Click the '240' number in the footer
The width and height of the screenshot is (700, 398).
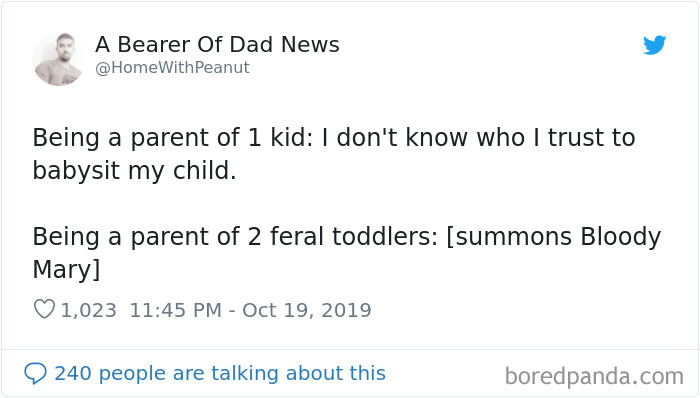pos(73,373)
